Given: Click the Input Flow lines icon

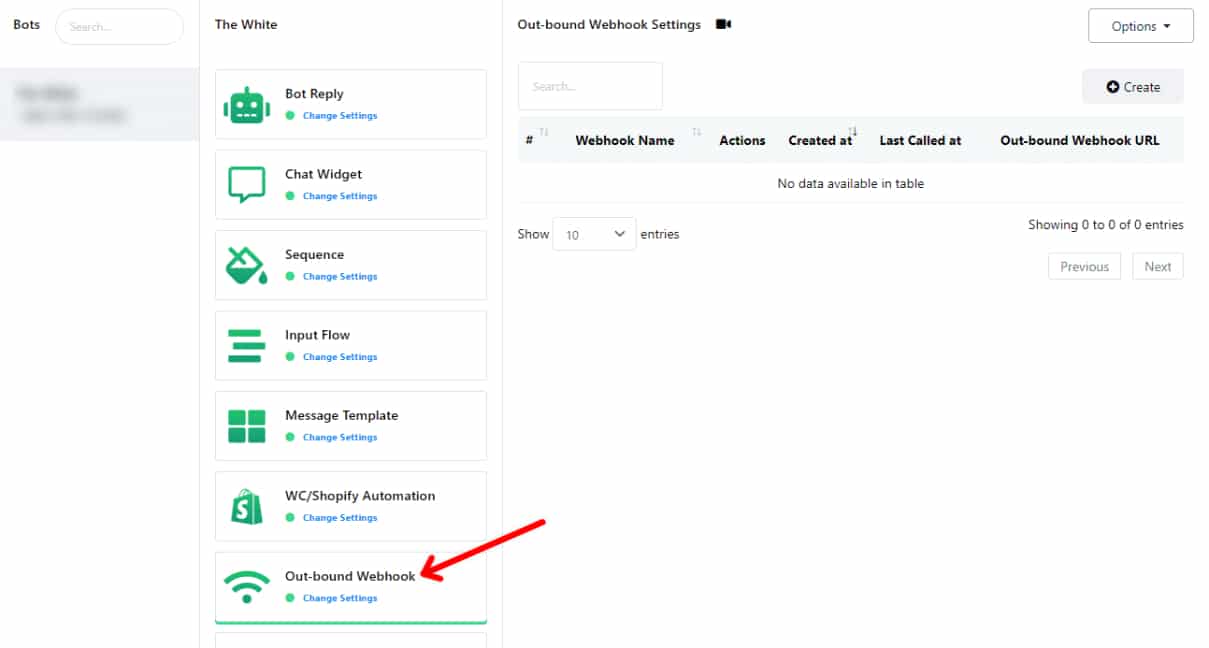Looking at the screenshot, I should (x=247, y=345).
